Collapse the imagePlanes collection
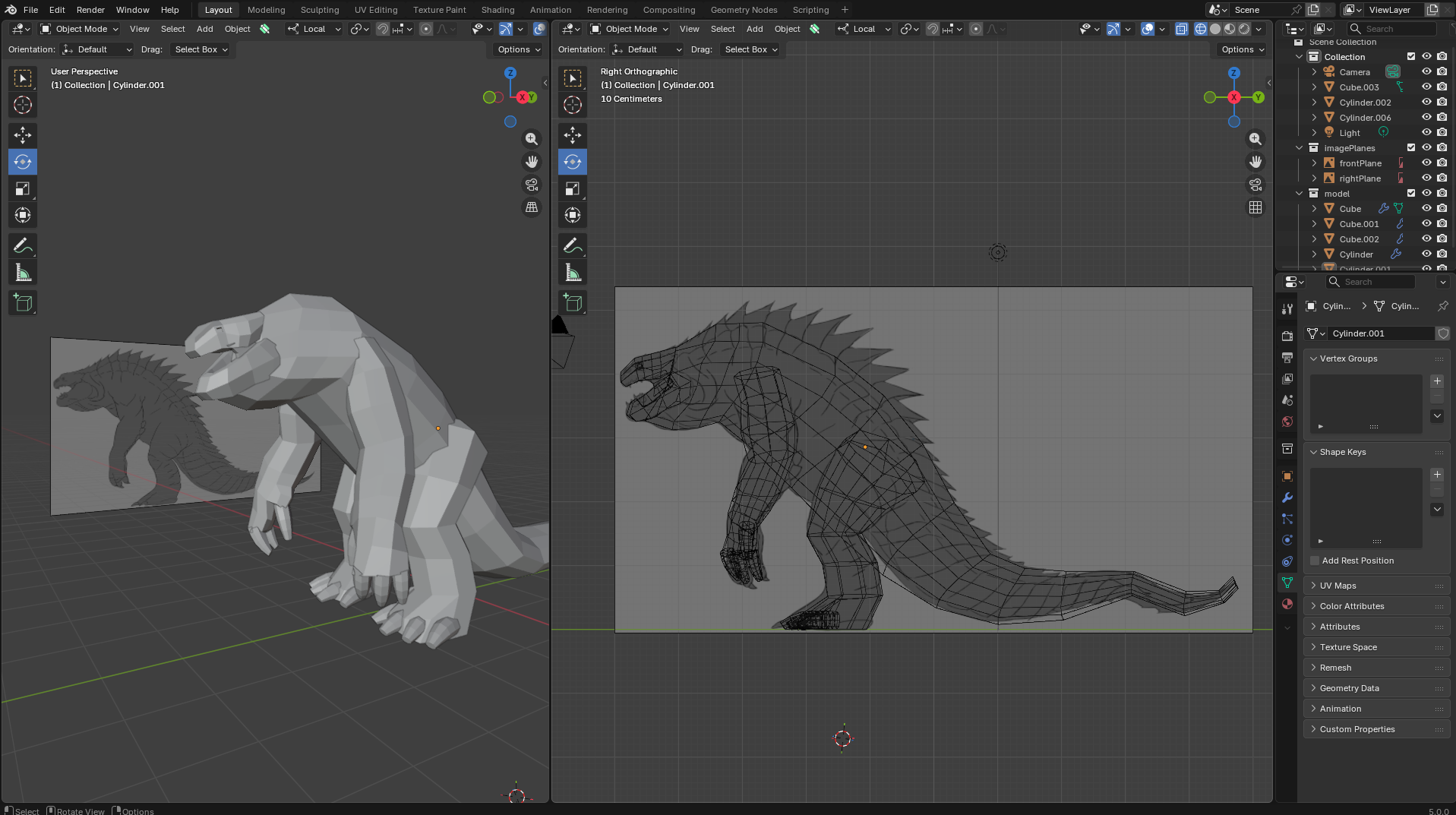This screenshot has height=815, width=1456. [x=1300, y=147]
